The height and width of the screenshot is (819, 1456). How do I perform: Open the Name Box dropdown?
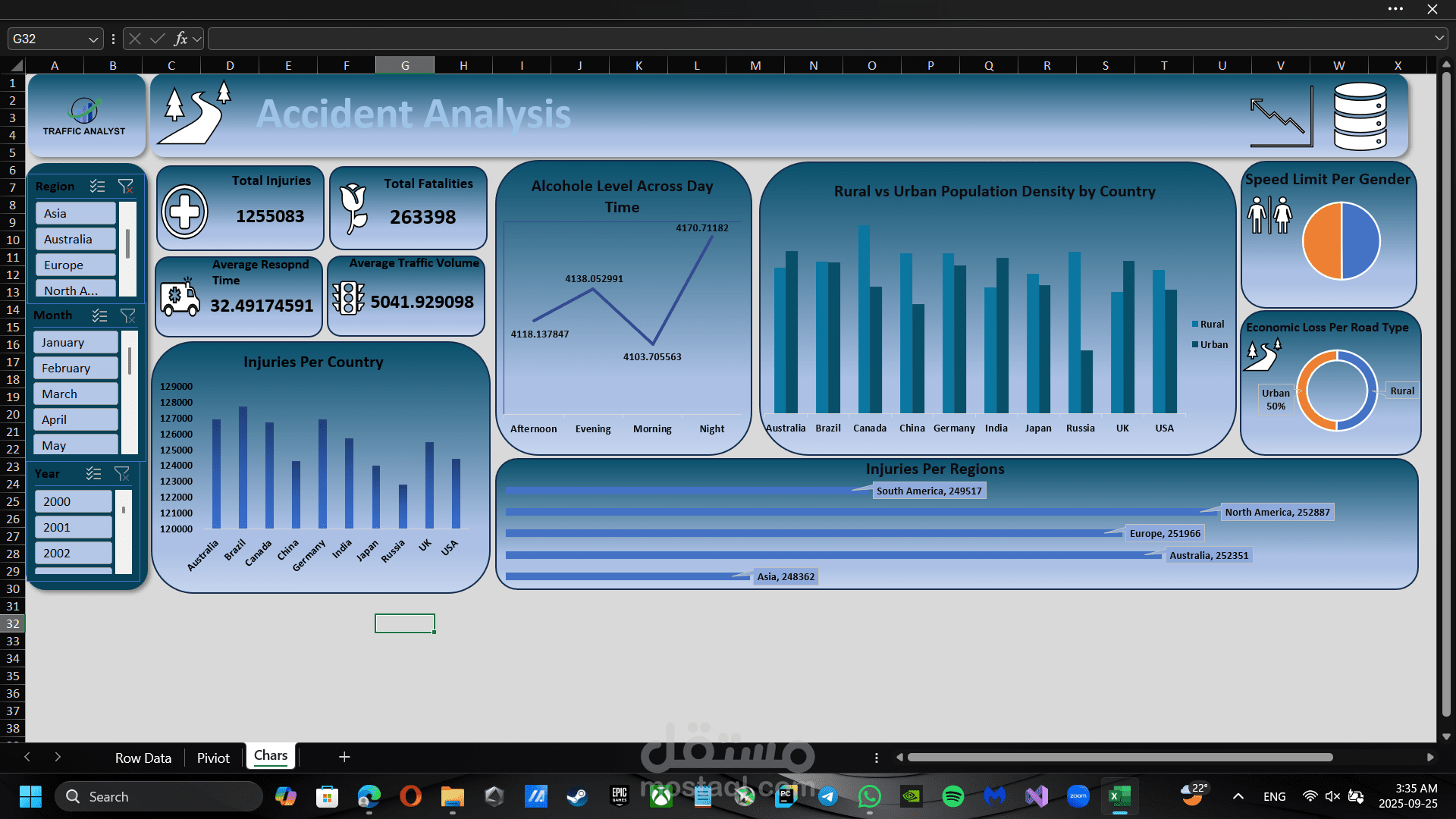[93, 39]
